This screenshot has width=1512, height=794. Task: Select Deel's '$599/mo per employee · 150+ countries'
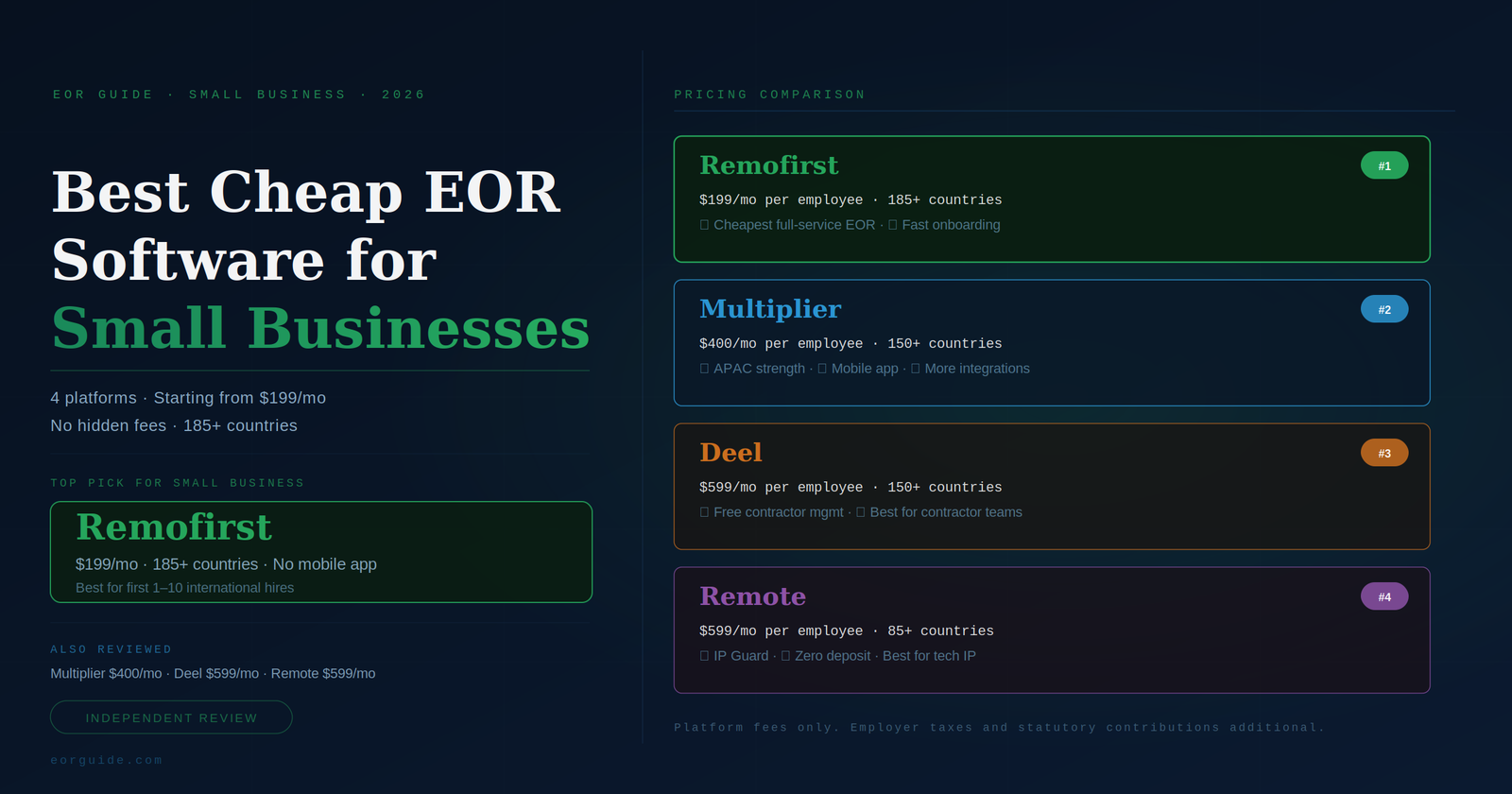850,488
